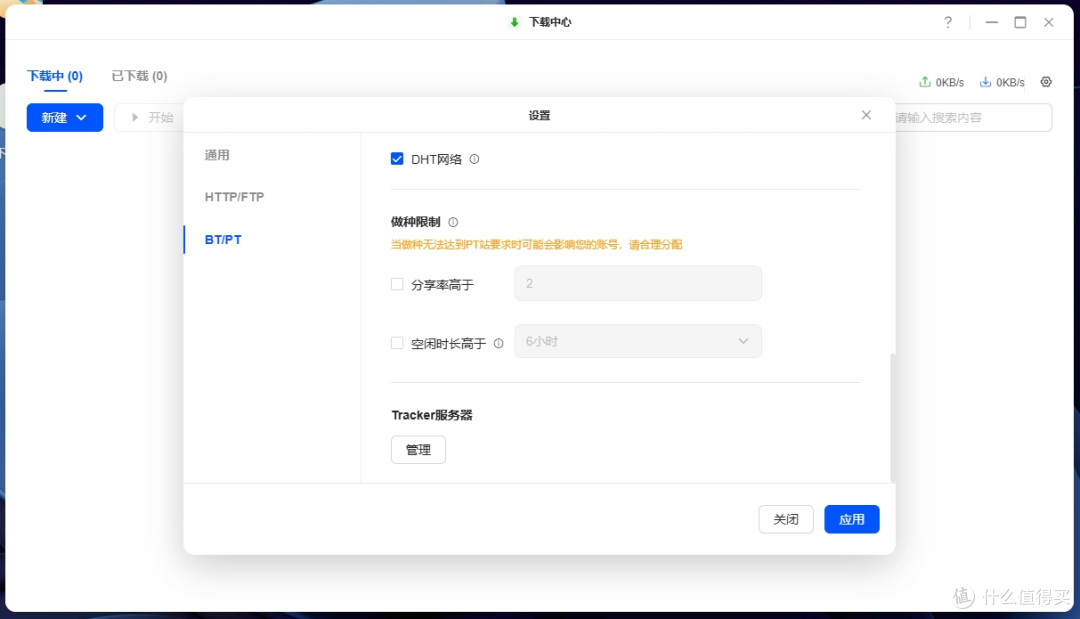Click the 开始 toolbar button

[153, 118]
